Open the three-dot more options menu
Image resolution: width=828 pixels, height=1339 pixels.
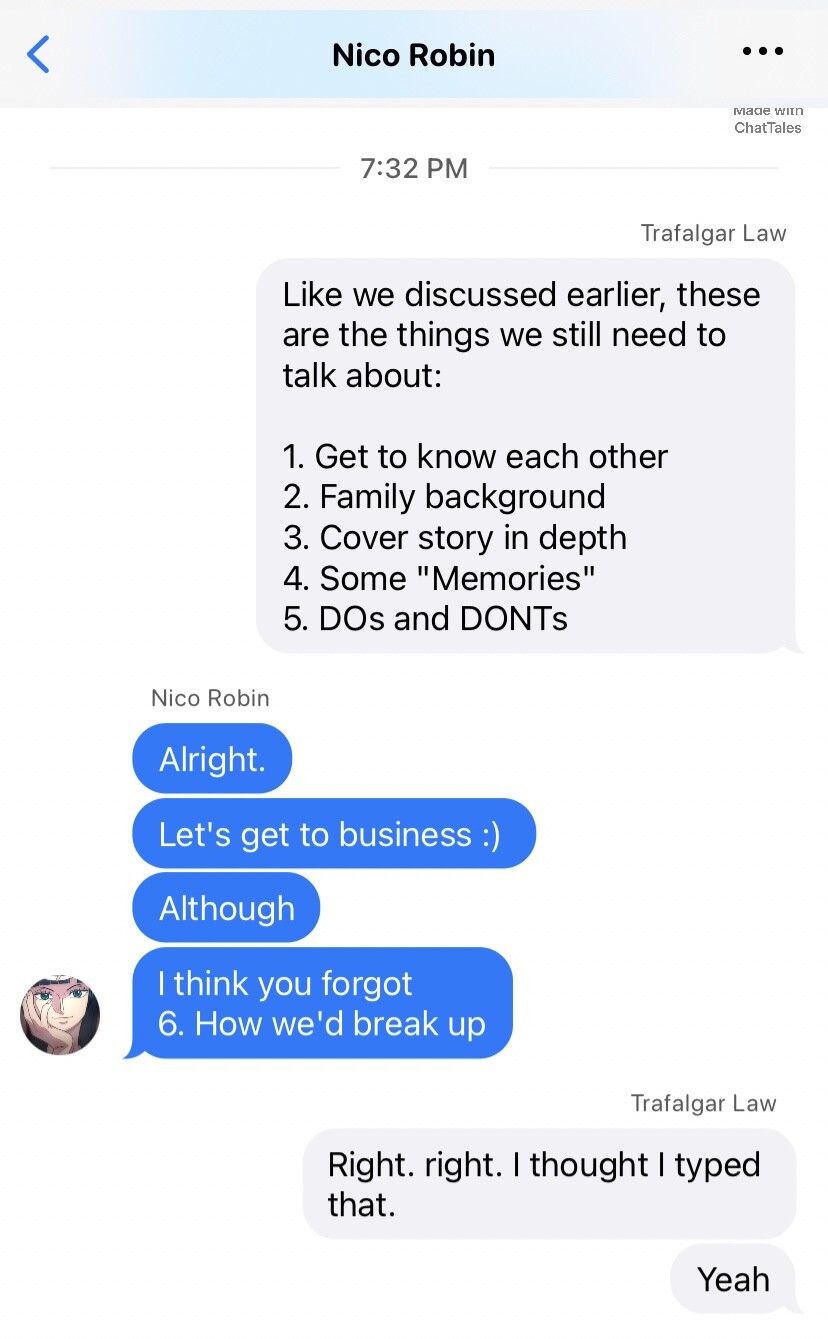(x=763, y=51)
